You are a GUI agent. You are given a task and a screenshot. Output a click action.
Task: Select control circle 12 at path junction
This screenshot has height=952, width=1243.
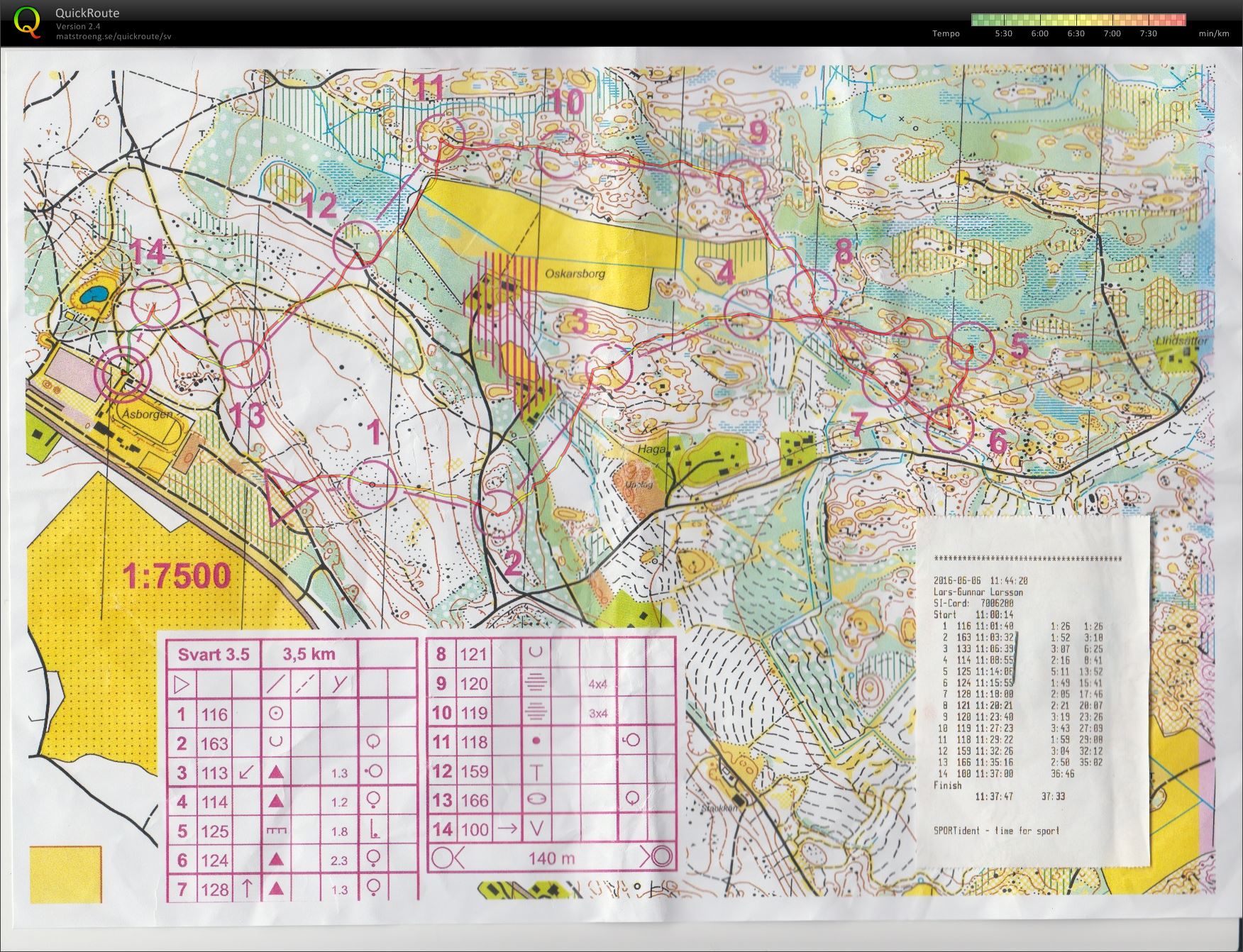coord(357,244)
